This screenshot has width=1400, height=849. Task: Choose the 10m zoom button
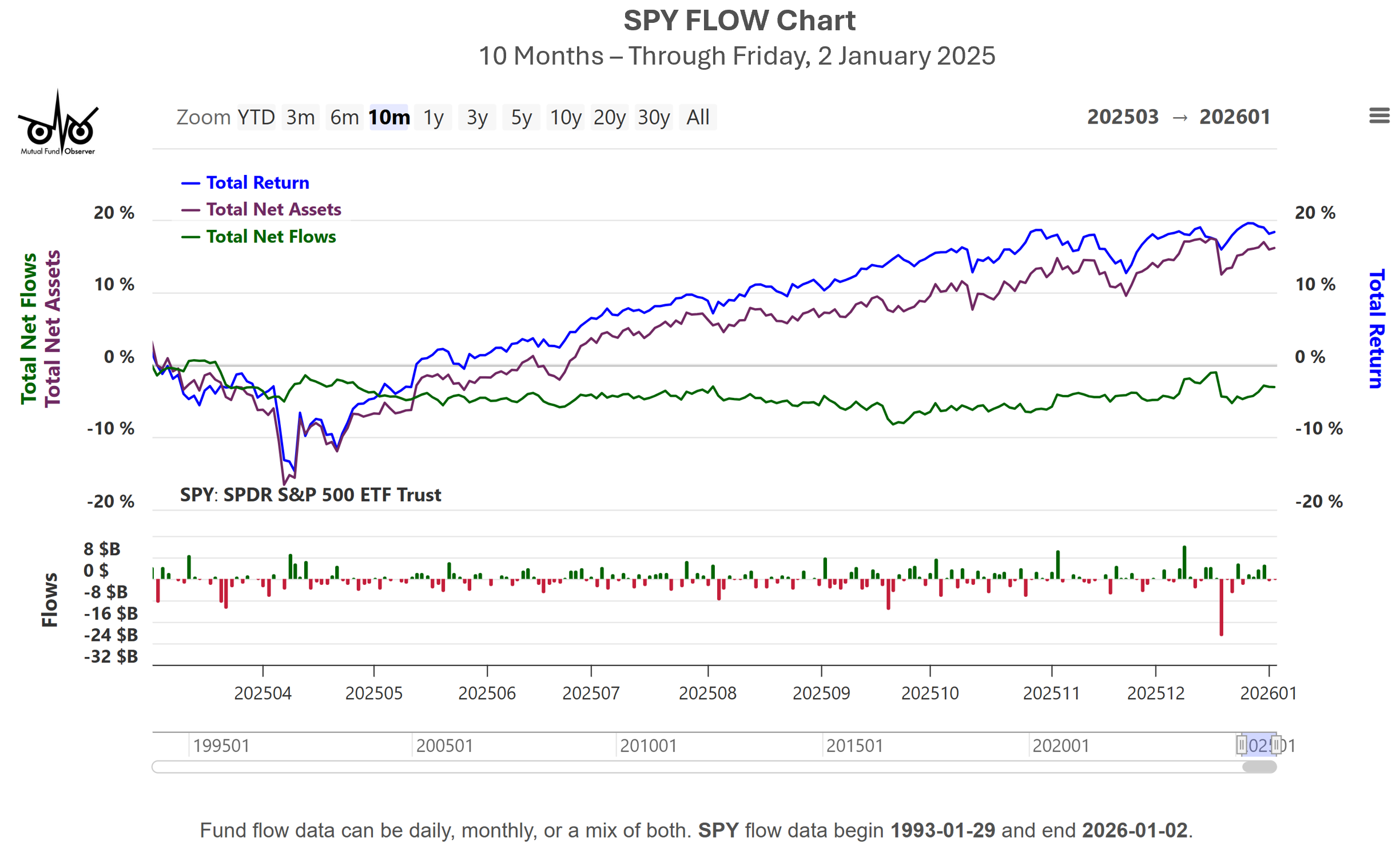click(389, 117)
